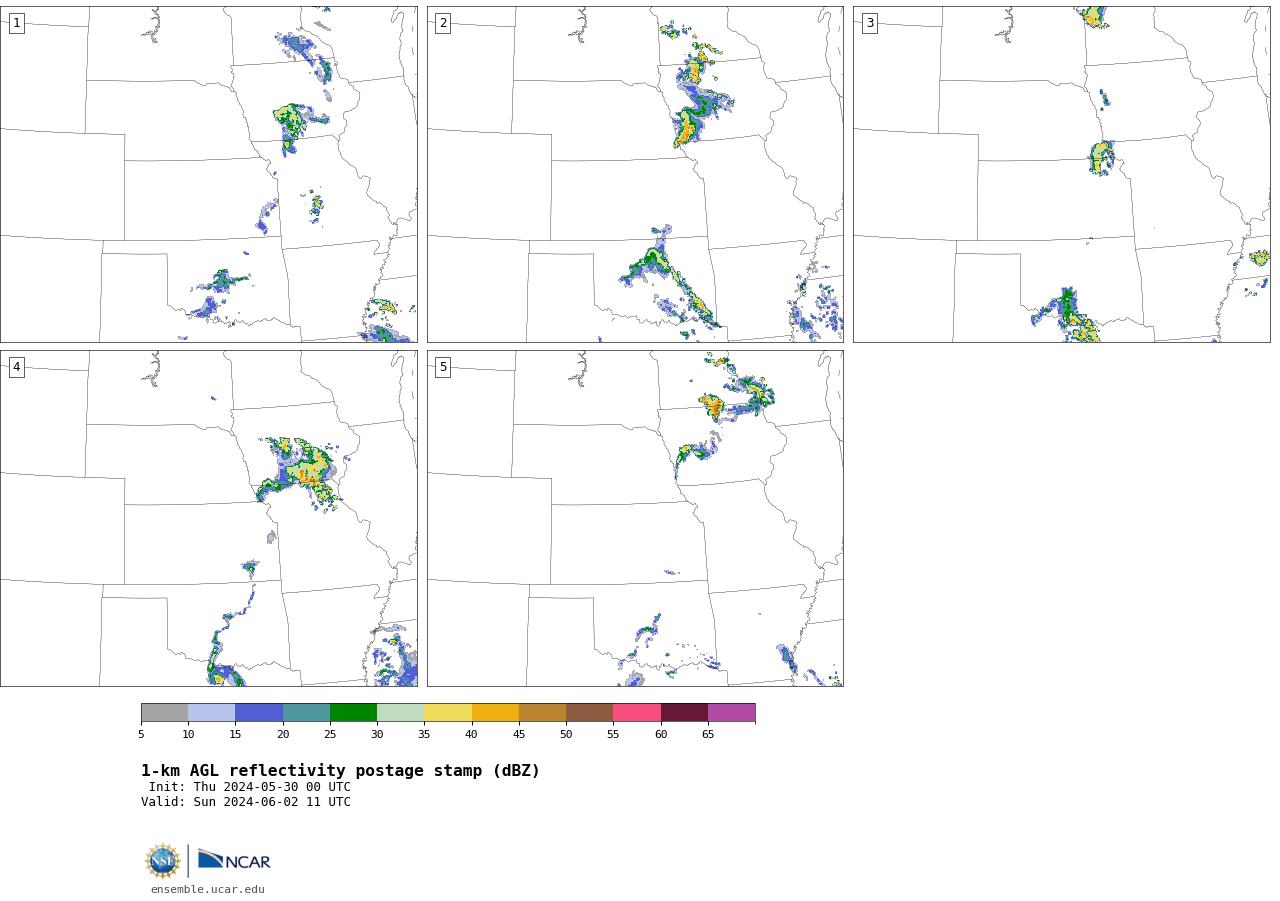
Task: Click the ensemble.ucar.edu text
Action: [208, 890]
